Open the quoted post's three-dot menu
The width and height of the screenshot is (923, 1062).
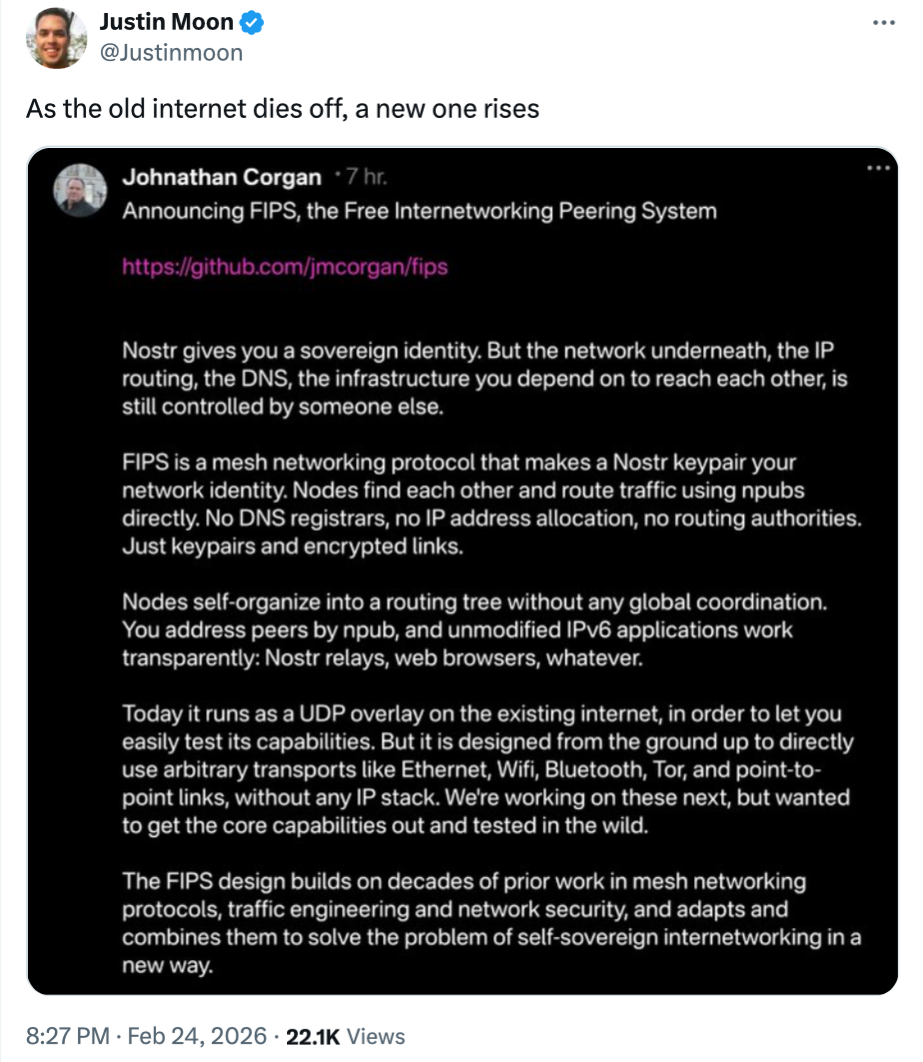coord(879,167)
